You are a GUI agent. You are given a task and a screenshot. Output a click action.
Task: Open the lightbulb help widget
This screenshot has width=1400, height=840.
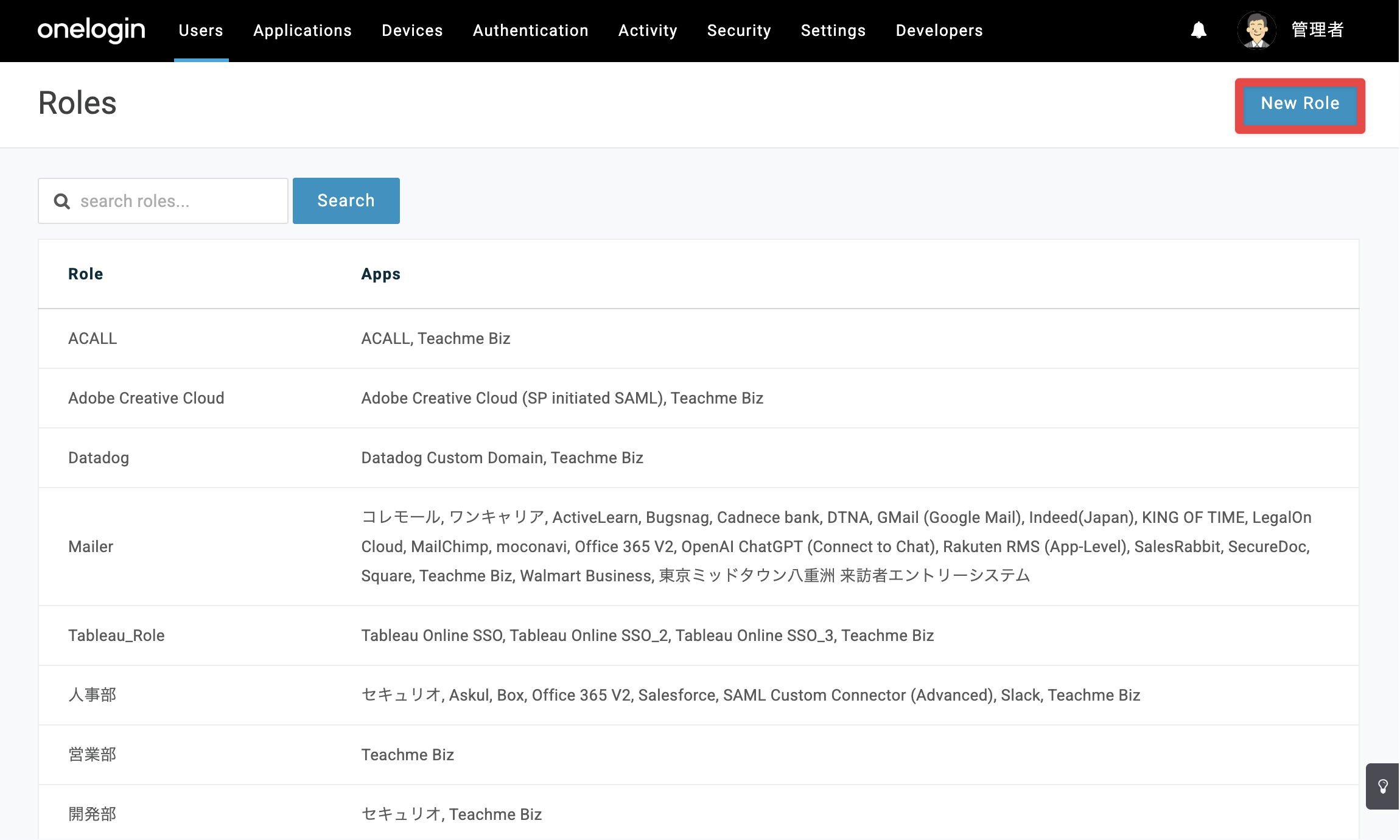click(1383, 786)
